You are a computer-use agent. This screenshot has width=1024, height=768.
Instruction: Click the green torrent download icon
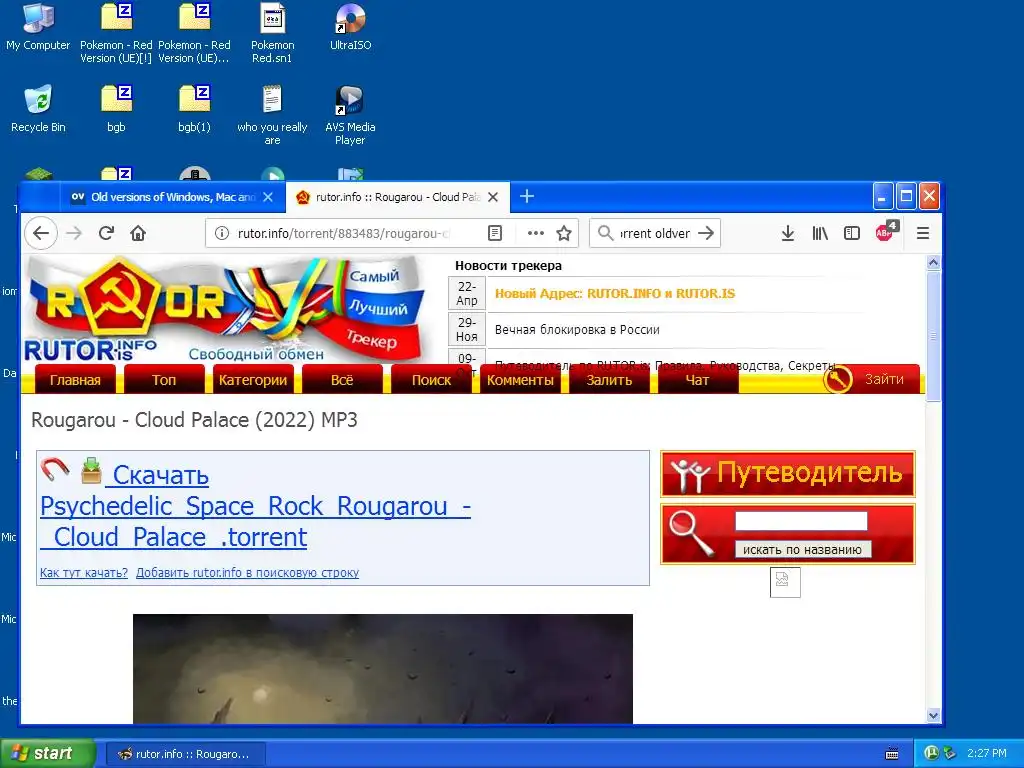tap(91, 470)
